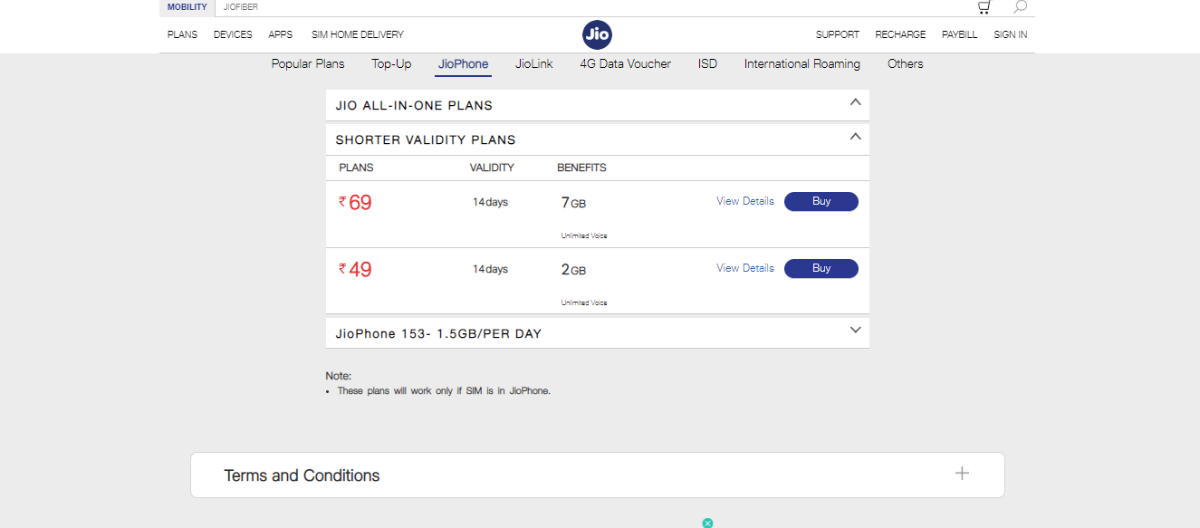Viewport: 1200px width, 528px height.
Task: Select the Popular Plans tab
Action: (308, 64)
